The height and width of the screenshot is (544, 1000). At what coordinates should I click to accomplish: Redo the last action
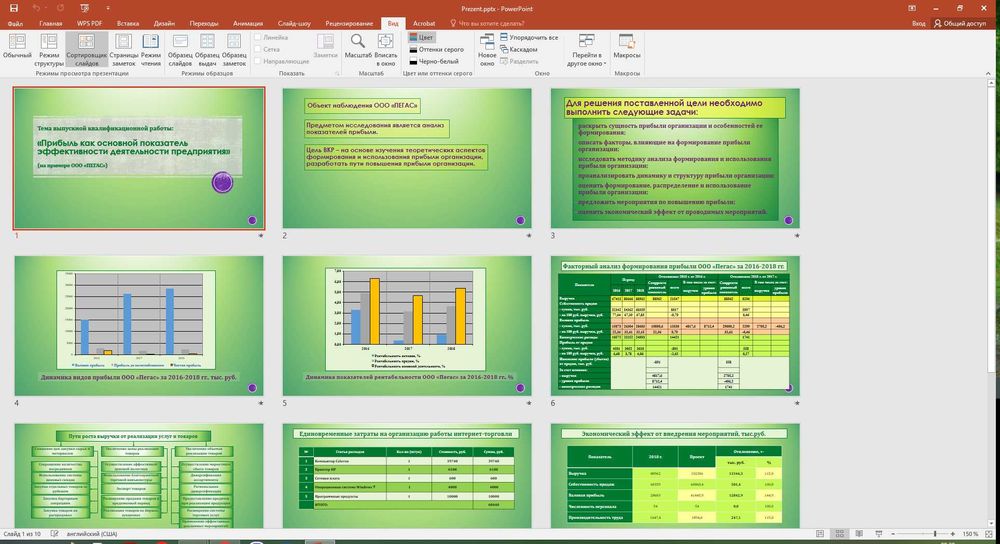[x=60, y=8]
